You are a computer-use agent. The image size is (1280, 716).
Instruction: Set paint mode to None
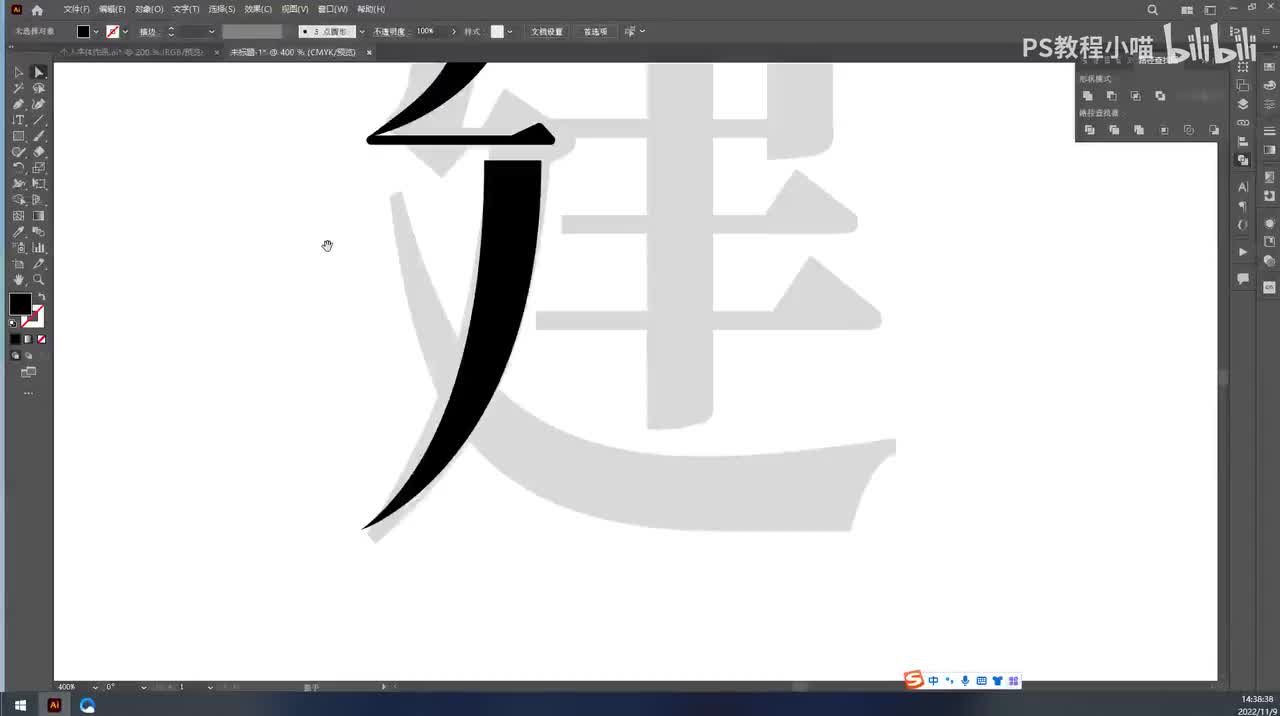pyautogui.click(x=41, y=339)
